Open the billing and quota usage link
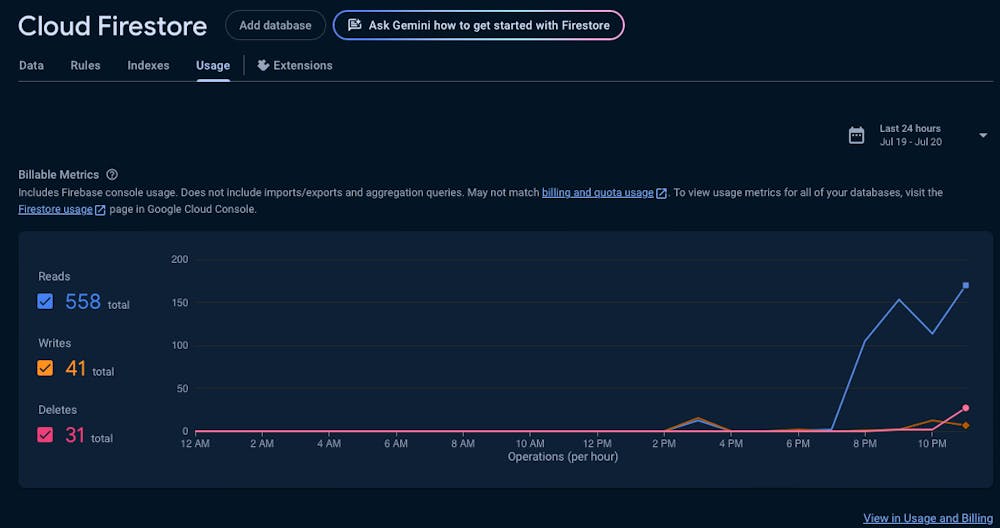The image size is (1000, 528). (x=598, y=193)
